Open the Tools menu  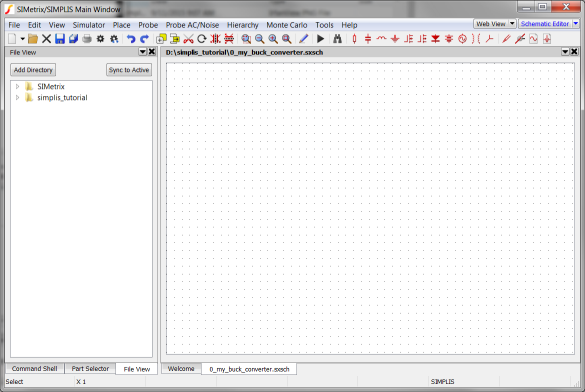(324, 25)
